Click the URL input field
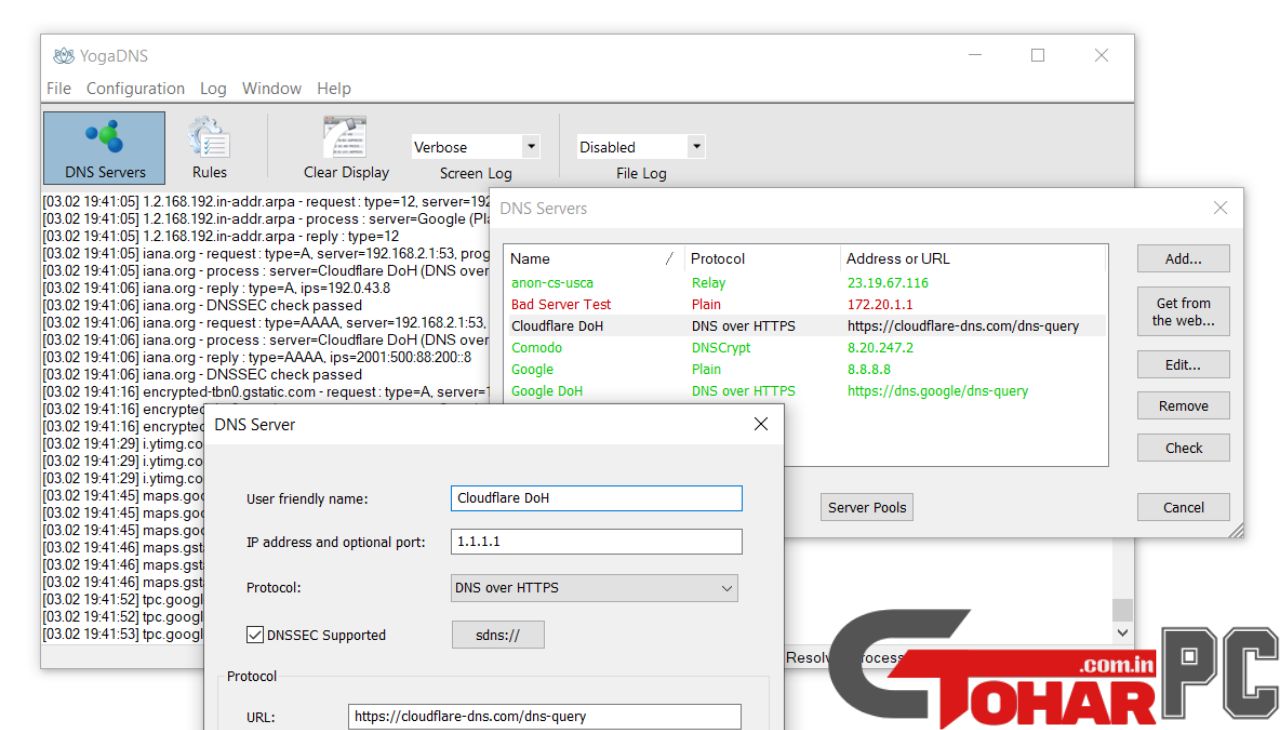 [546, 716]
